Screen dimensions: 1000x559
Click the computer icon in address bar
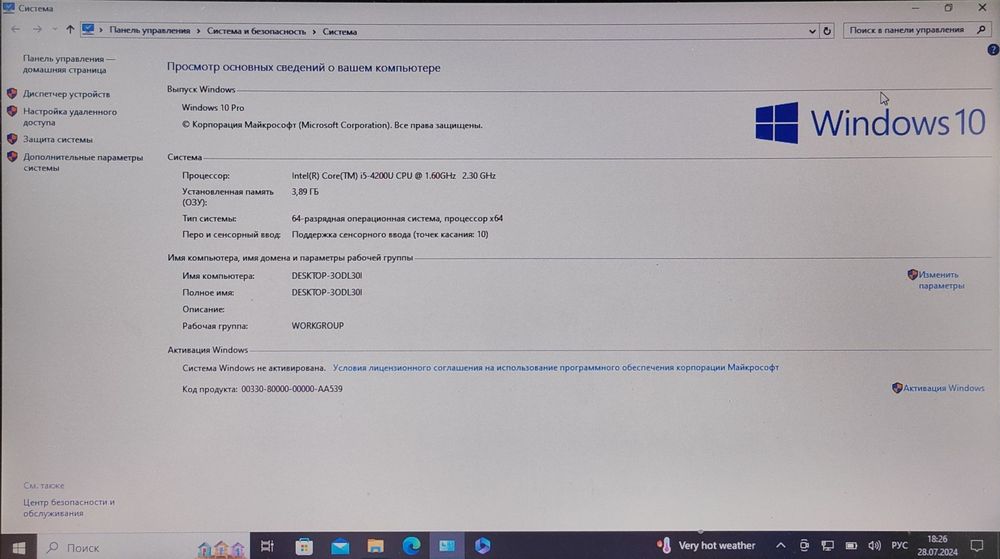[x=88, y=29]
